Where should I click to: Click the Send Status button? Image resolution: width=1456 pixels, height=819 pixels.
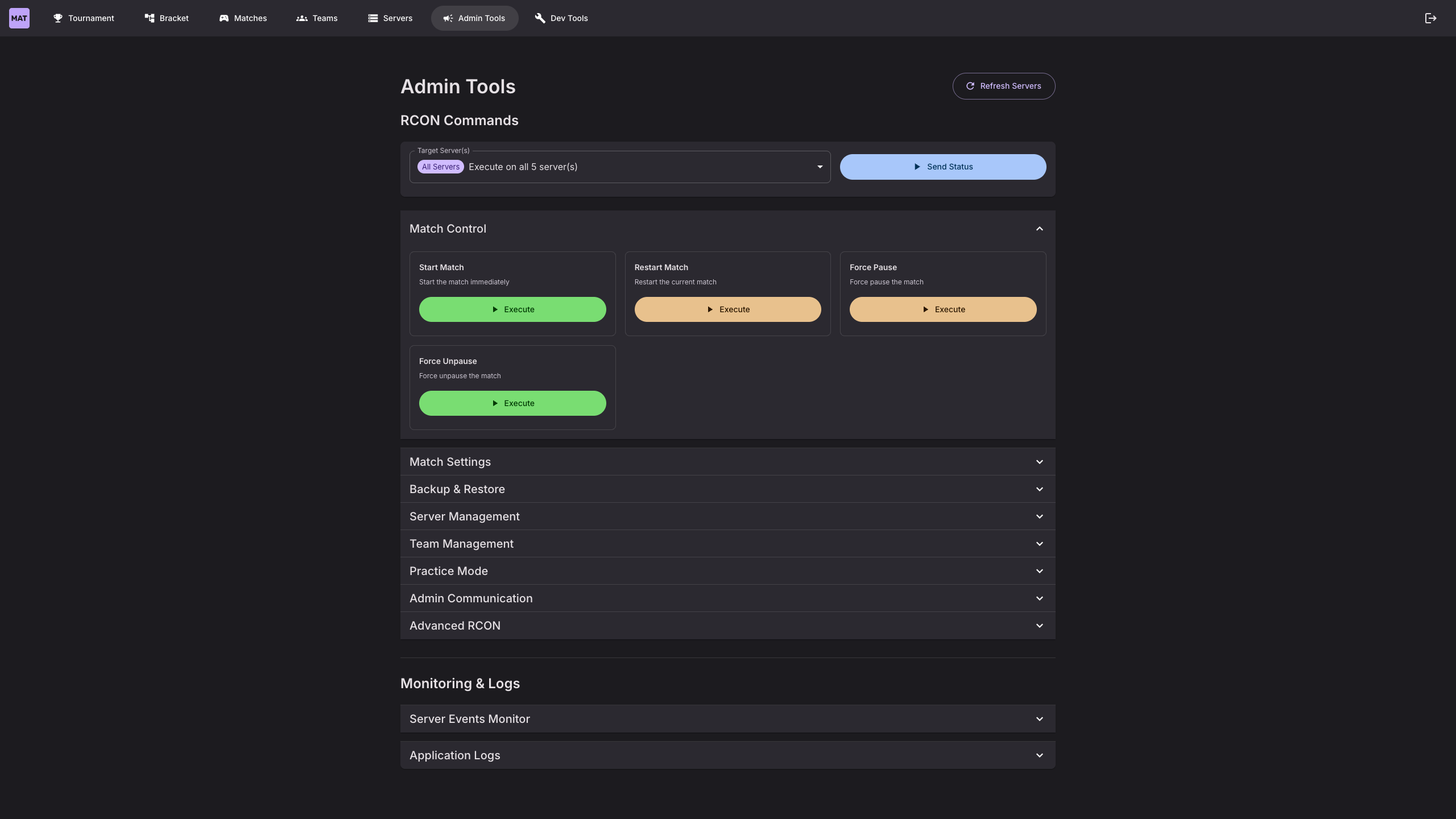click(942, 167)
